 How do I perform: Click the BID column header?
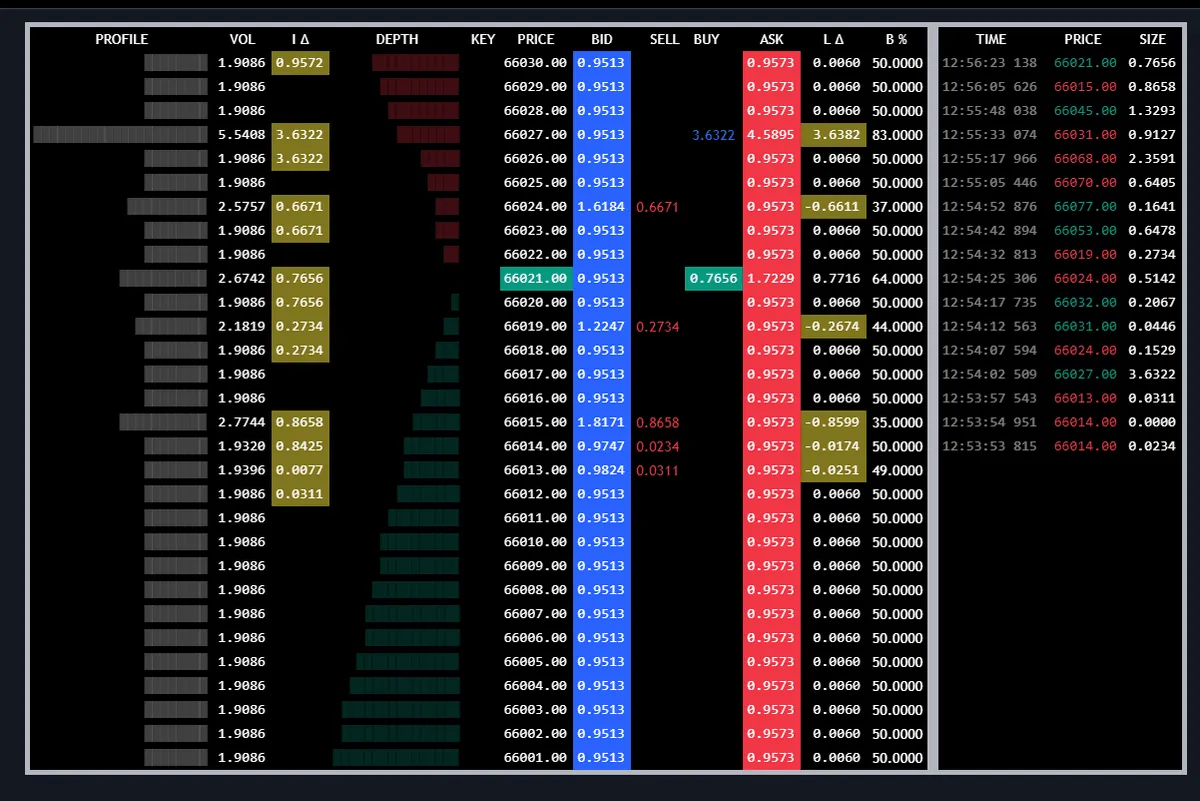click(600, 39)
